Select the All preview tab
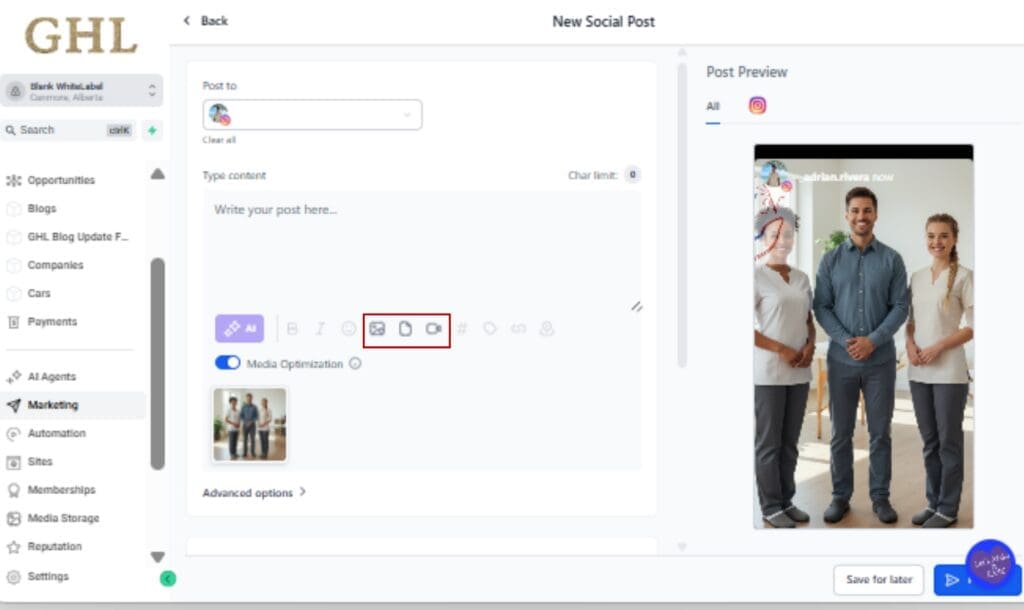Viewport: 1024px width, 610px height. [x=711, y=107]
